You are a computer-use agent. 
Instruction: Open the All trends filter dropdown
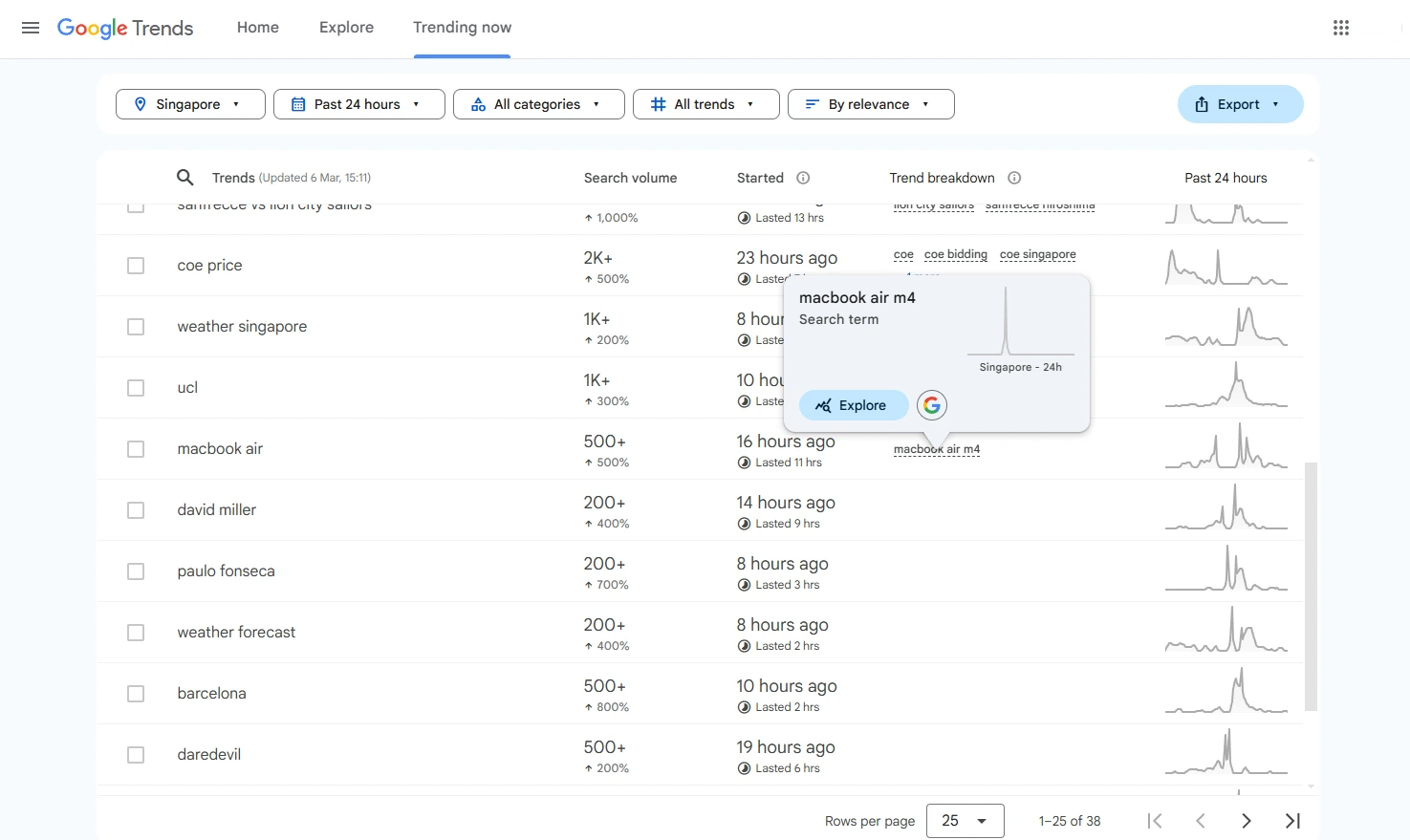coord(706,104)
